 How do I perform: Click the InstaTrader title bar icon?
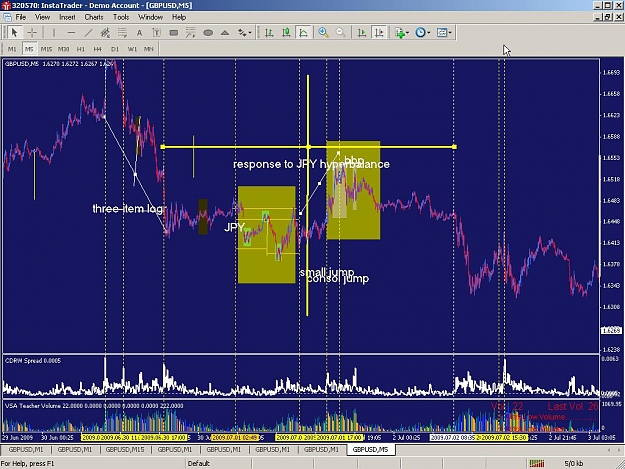tap(6, 6)
